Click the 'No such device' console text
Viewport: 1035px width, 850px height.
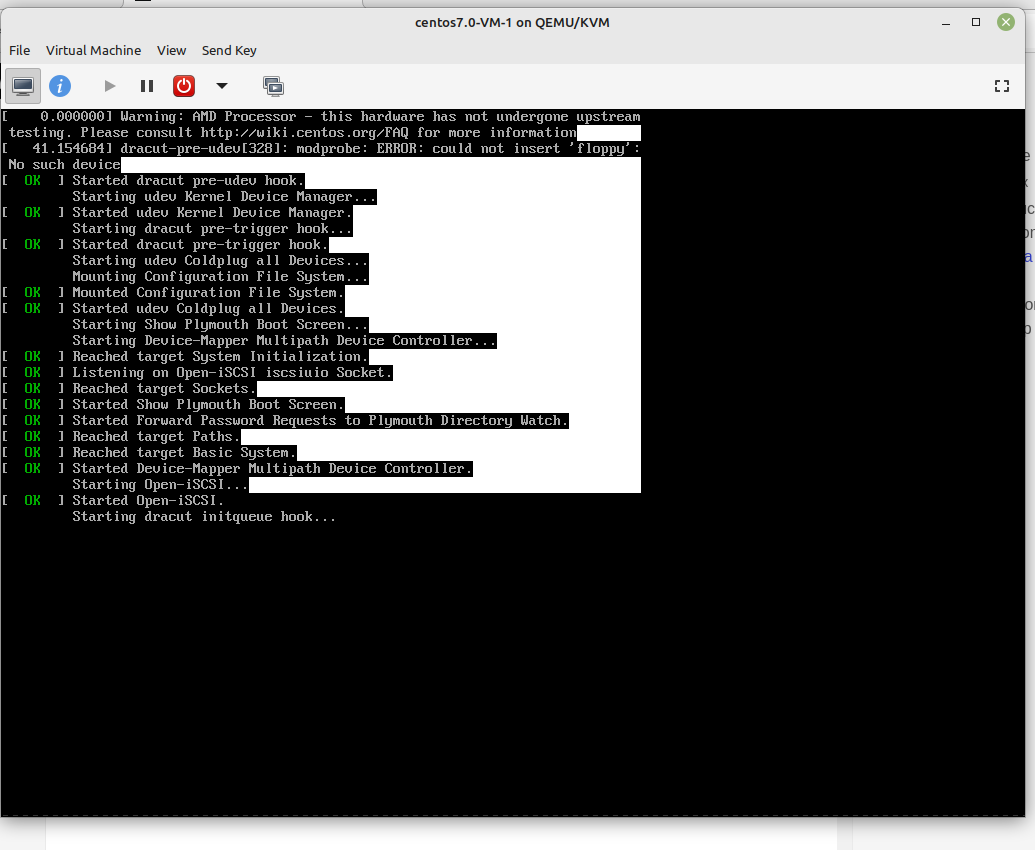64,164
